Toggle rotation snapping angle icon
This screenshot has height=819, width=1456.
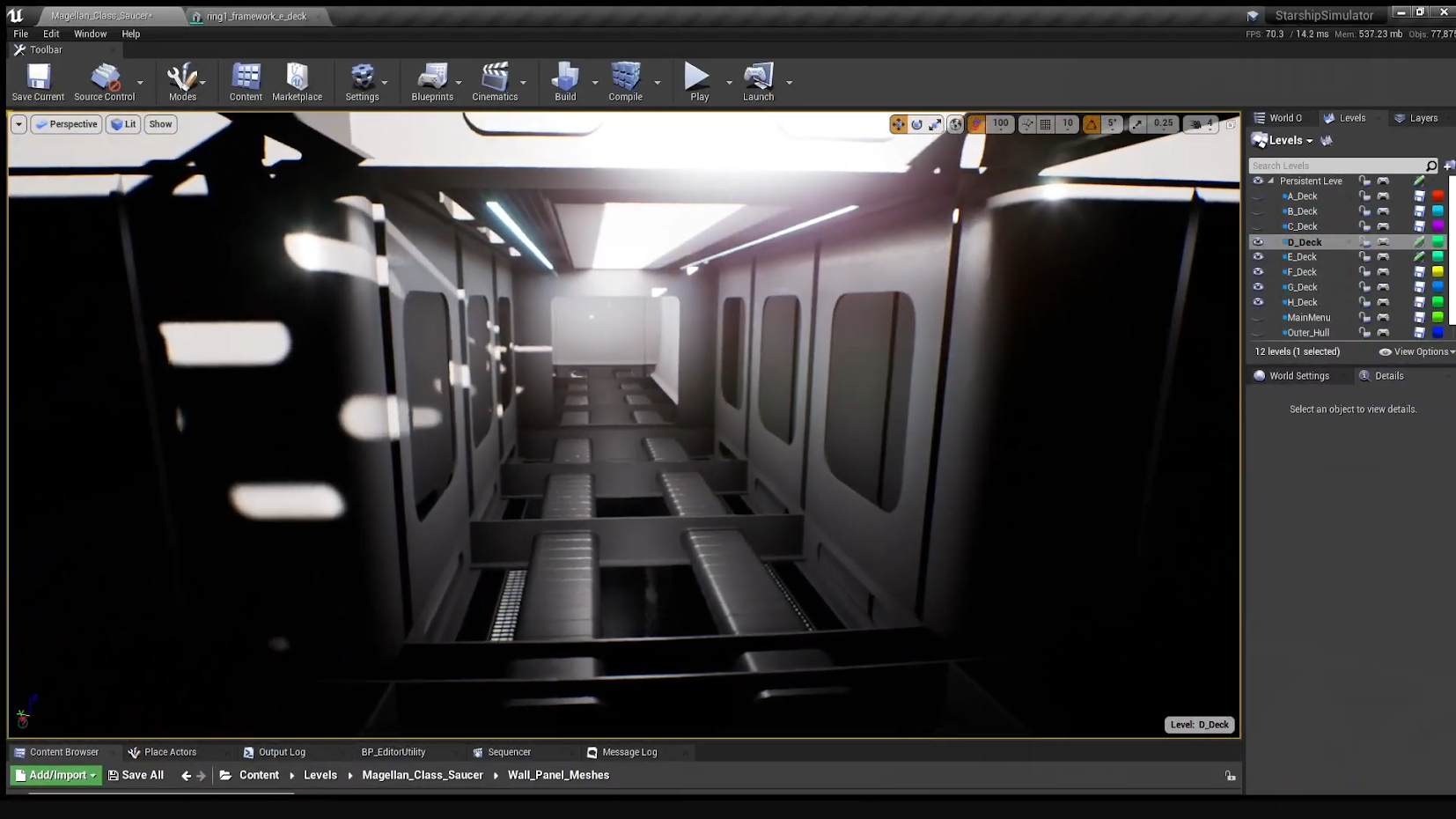pos(1092,124)
